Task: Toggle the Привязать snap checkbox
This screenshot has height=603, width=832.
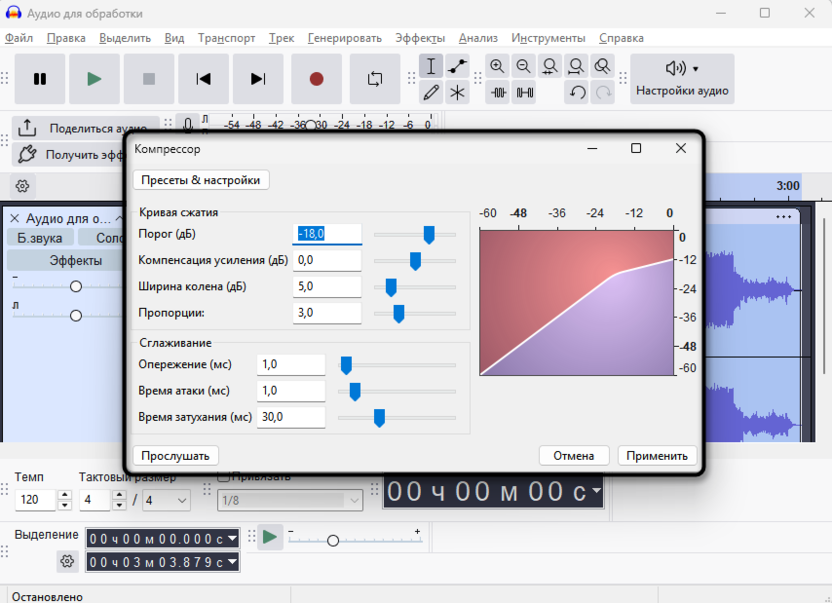Action: tap(224, 477)
